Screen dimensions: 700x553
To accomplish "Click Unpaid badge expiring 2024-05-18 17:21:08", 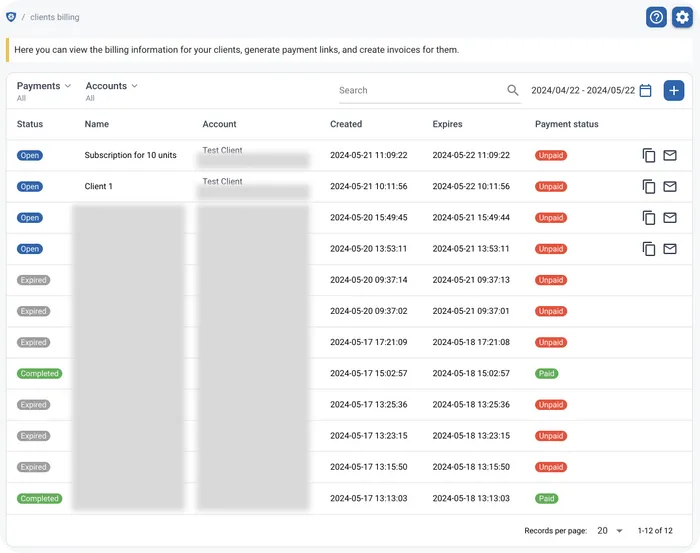I will tap(551, 342).
